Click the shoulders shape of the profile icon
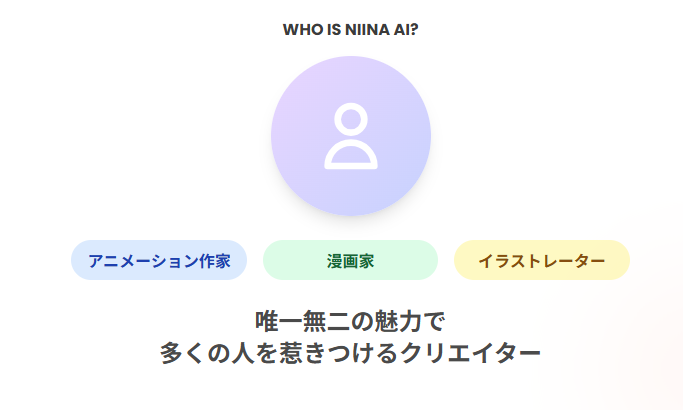 [x=350, y=157]
